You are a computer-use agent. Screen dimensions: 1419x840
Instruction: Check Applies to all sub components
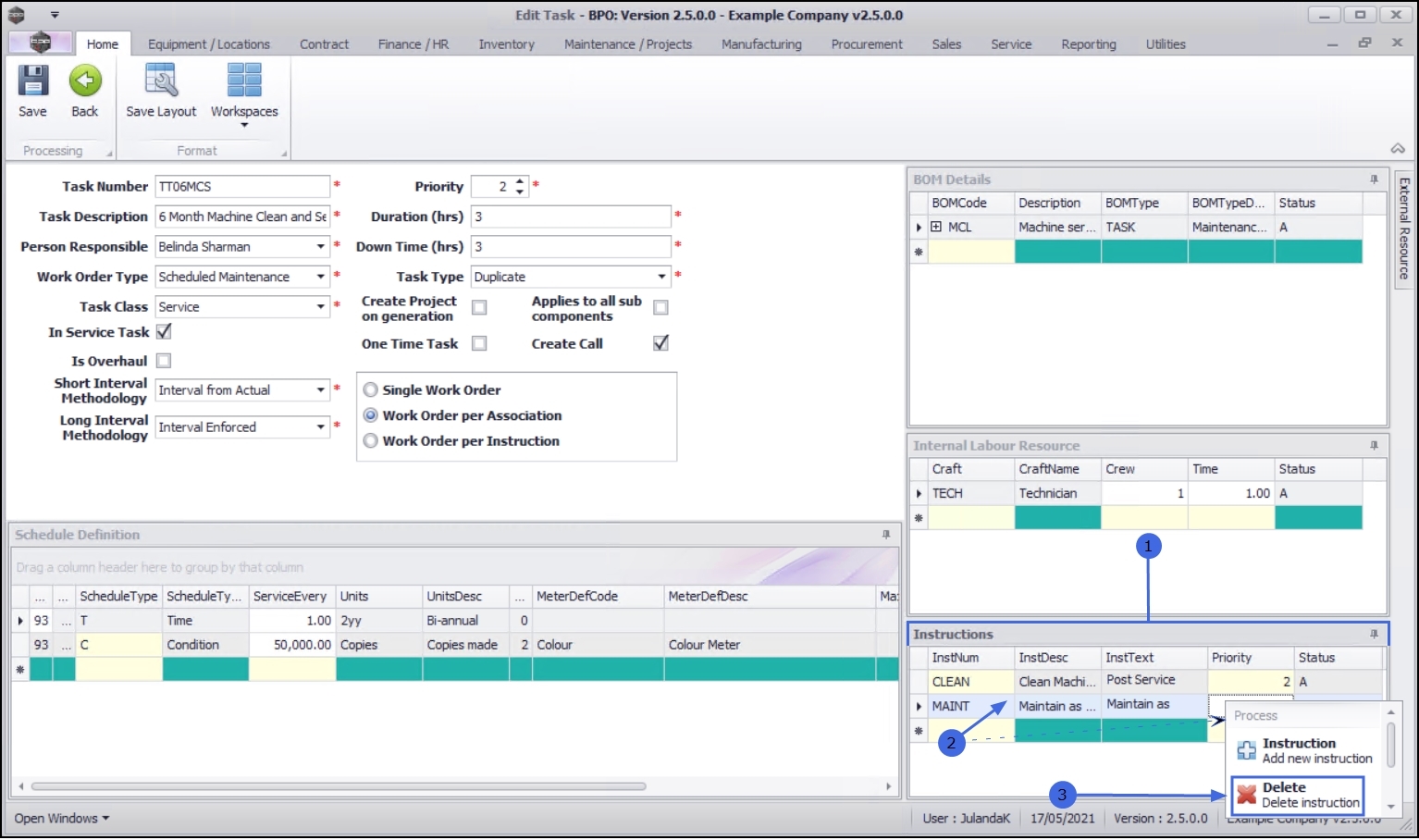660,307
